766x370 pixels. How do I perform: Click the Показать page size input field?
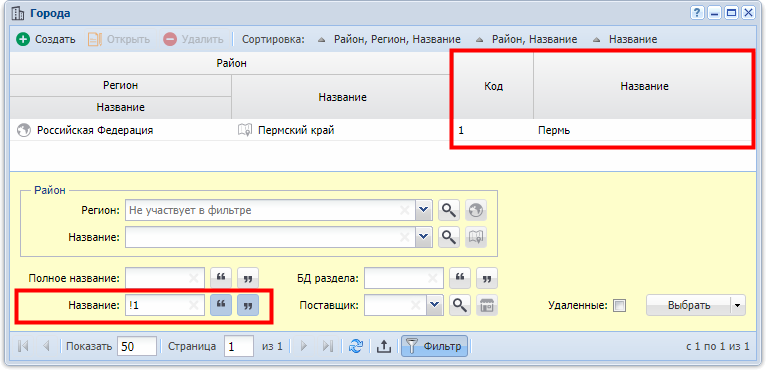click(137, 346)
